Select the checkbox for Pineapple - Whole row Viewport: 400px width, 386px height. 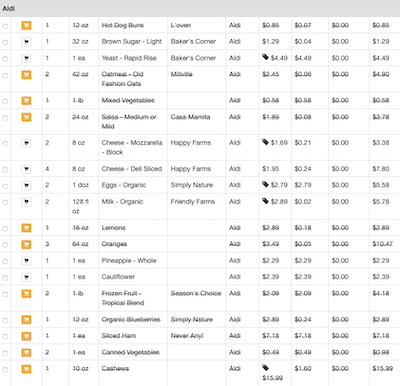5,261
